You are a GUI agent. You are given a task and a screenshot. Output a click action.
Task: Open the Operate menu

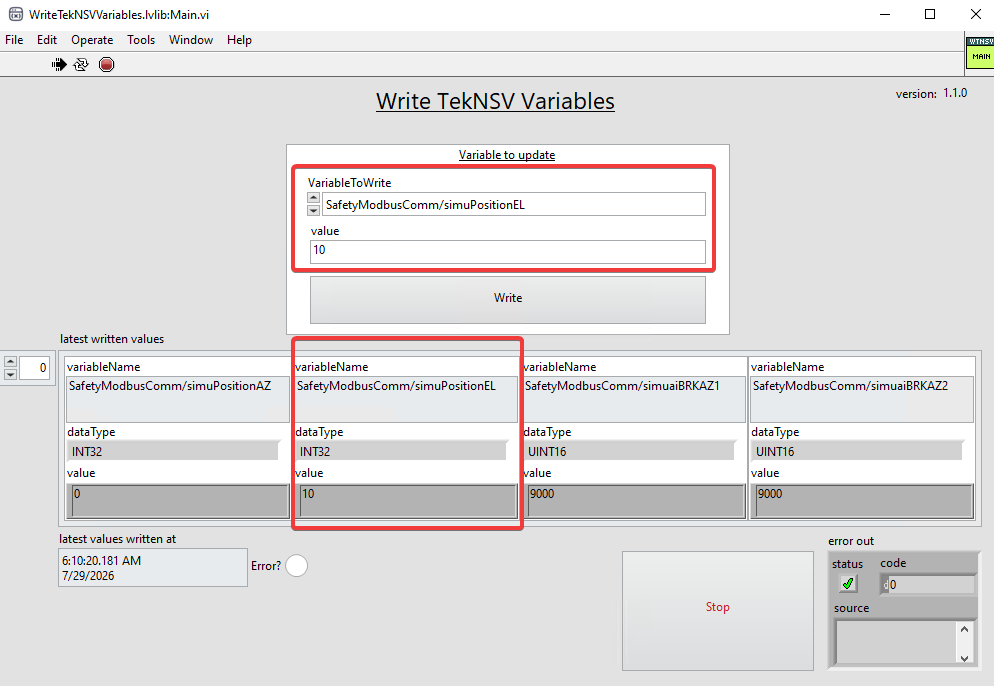[92, 40]
